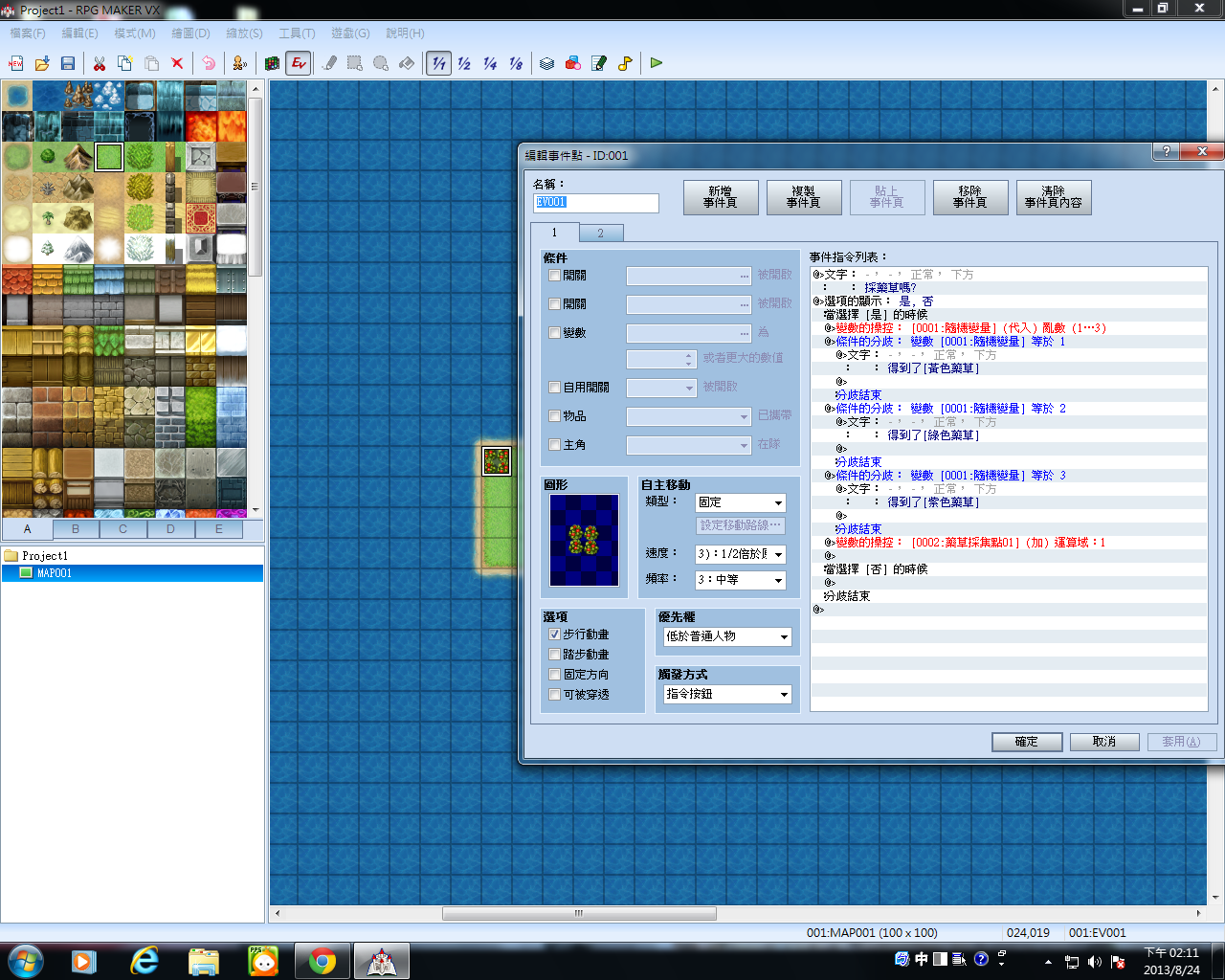Switch to event page tab 2
This screenshot has width=1225, height=980.
tap(601, 234)
